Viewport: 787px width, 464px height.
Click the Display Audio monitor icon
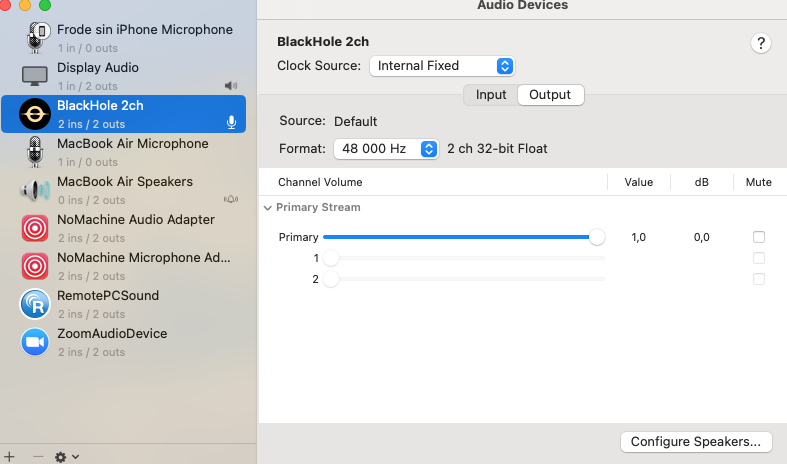click(35, 76)
